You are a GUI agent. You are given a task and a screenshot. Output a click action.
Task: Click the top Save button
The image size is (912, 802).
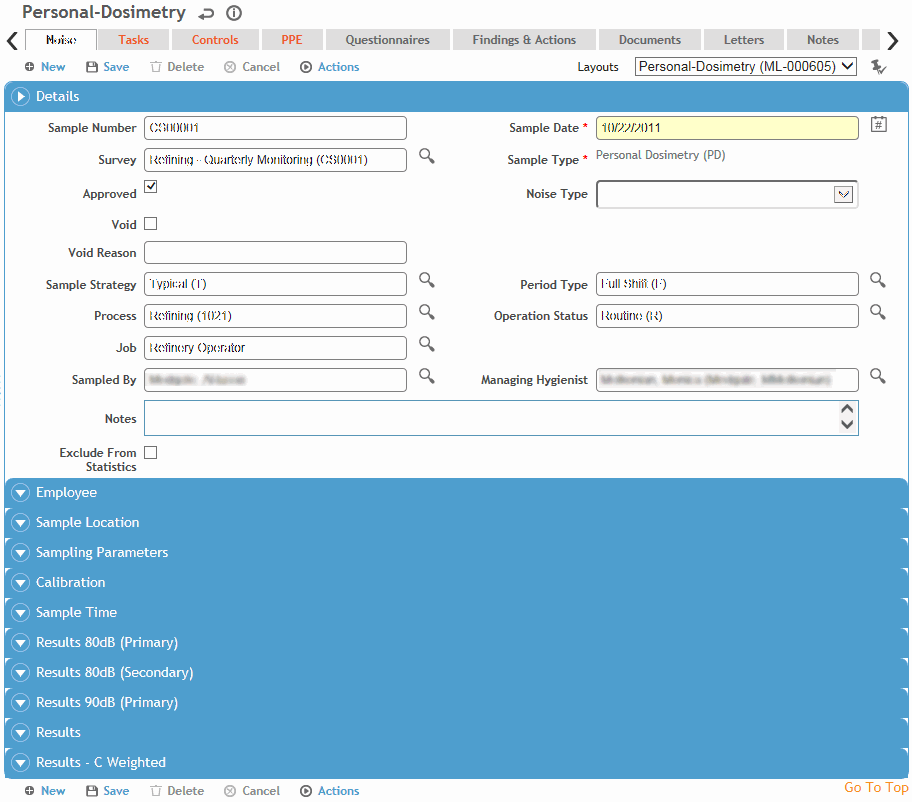click(107, 67)
